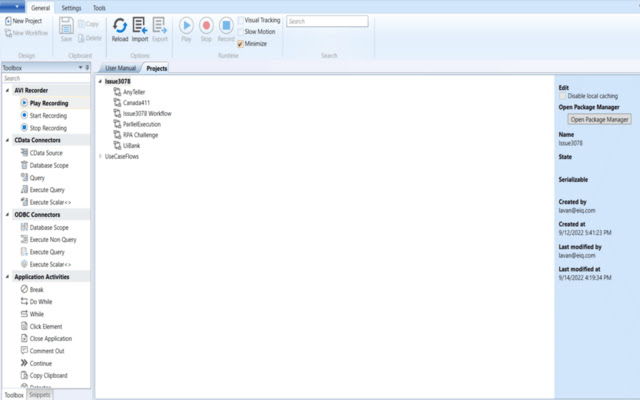Screen dimensions: 640x400
Task: Enable the Slow Motion checkbox
Action: coord(240,31)
